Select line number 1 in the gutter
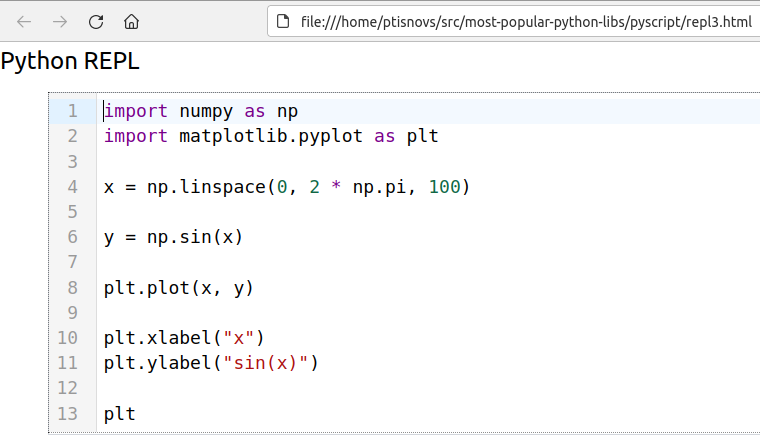The height and width of the screenshot is (445, 760). [x=72, y=111]
